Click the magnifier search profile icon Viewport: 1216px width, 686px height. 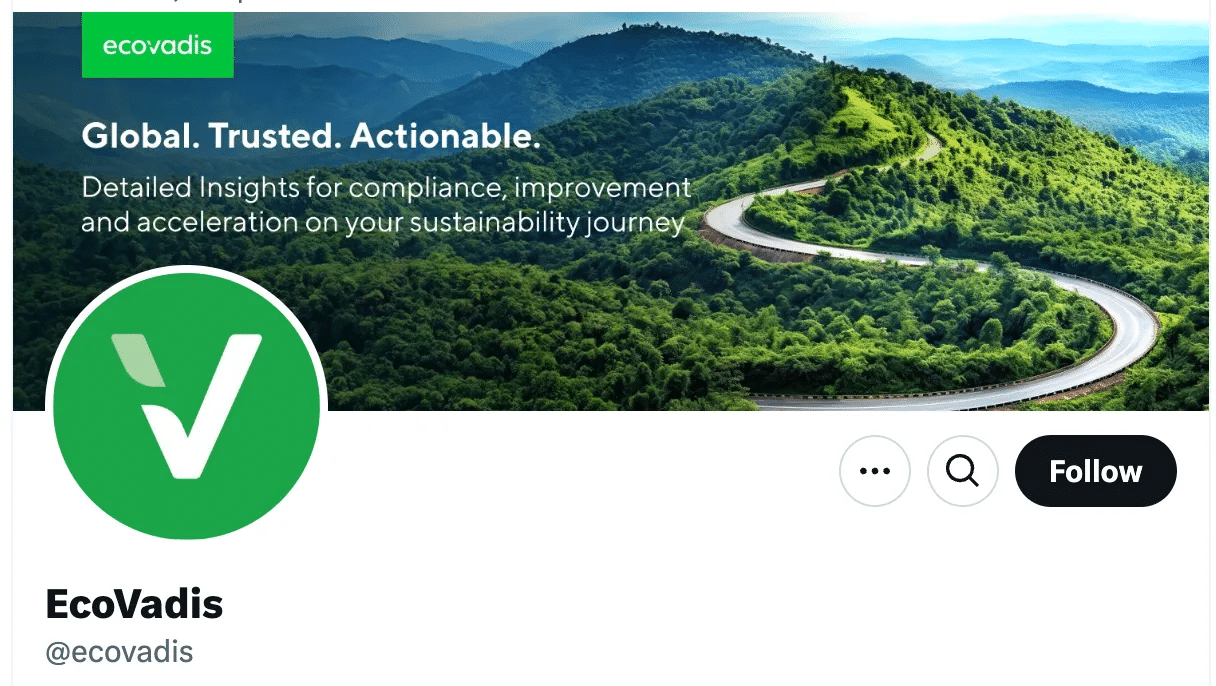click(963, 471)
